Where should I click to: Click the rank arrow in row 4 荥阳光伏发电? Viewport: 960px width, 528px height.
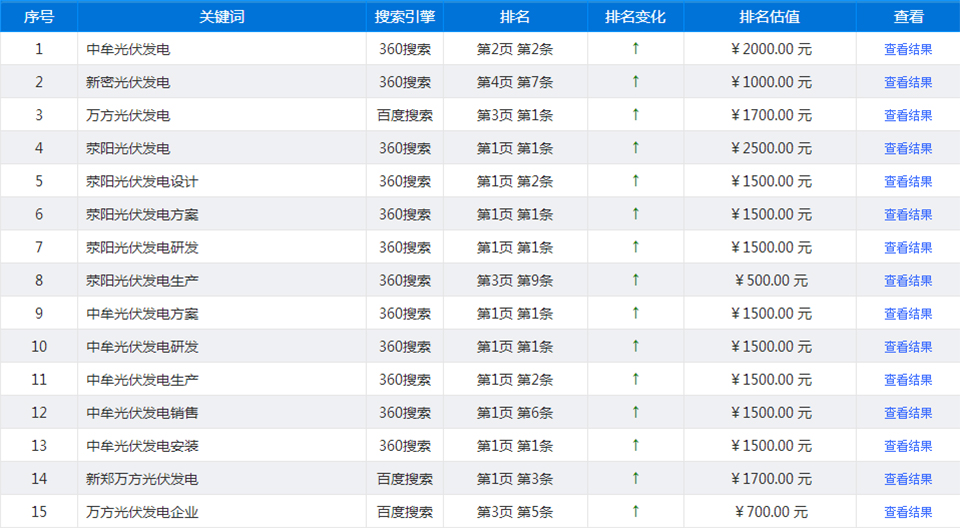tap(636, 148)
